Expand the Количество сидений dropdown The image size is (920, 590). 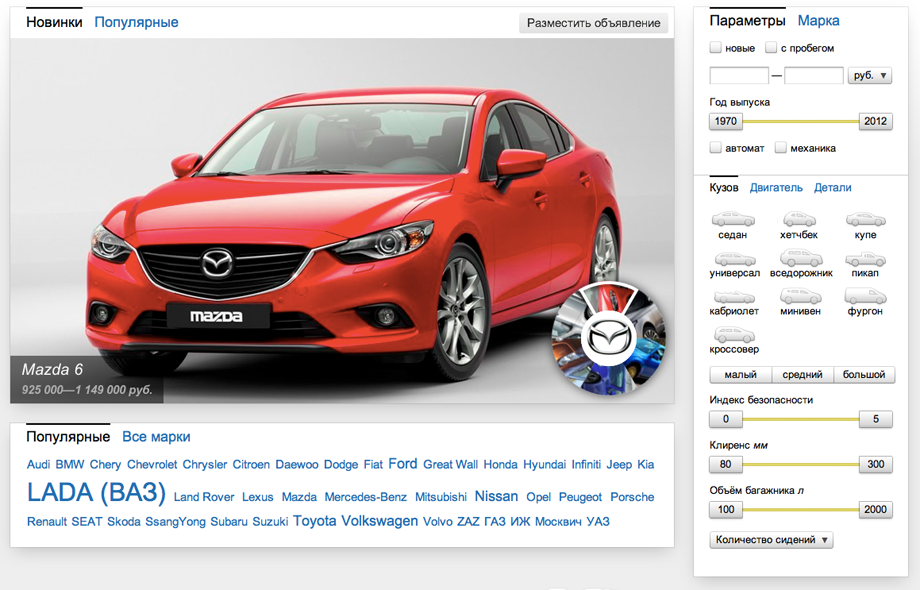(771, 540)
